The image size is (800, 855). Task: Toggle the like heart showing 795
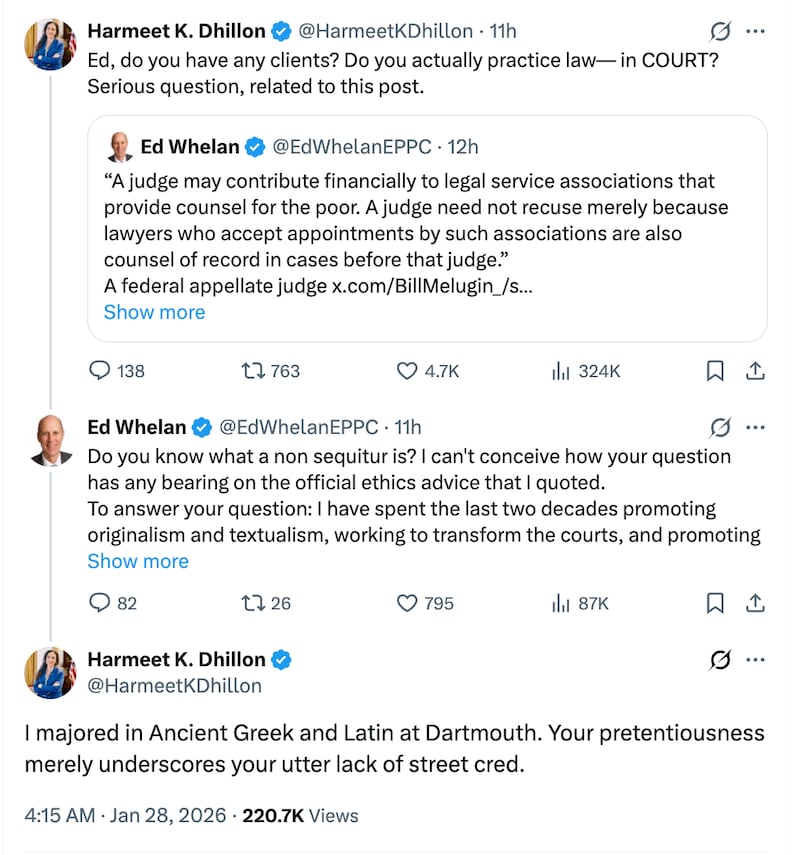[x=407, y=602]
